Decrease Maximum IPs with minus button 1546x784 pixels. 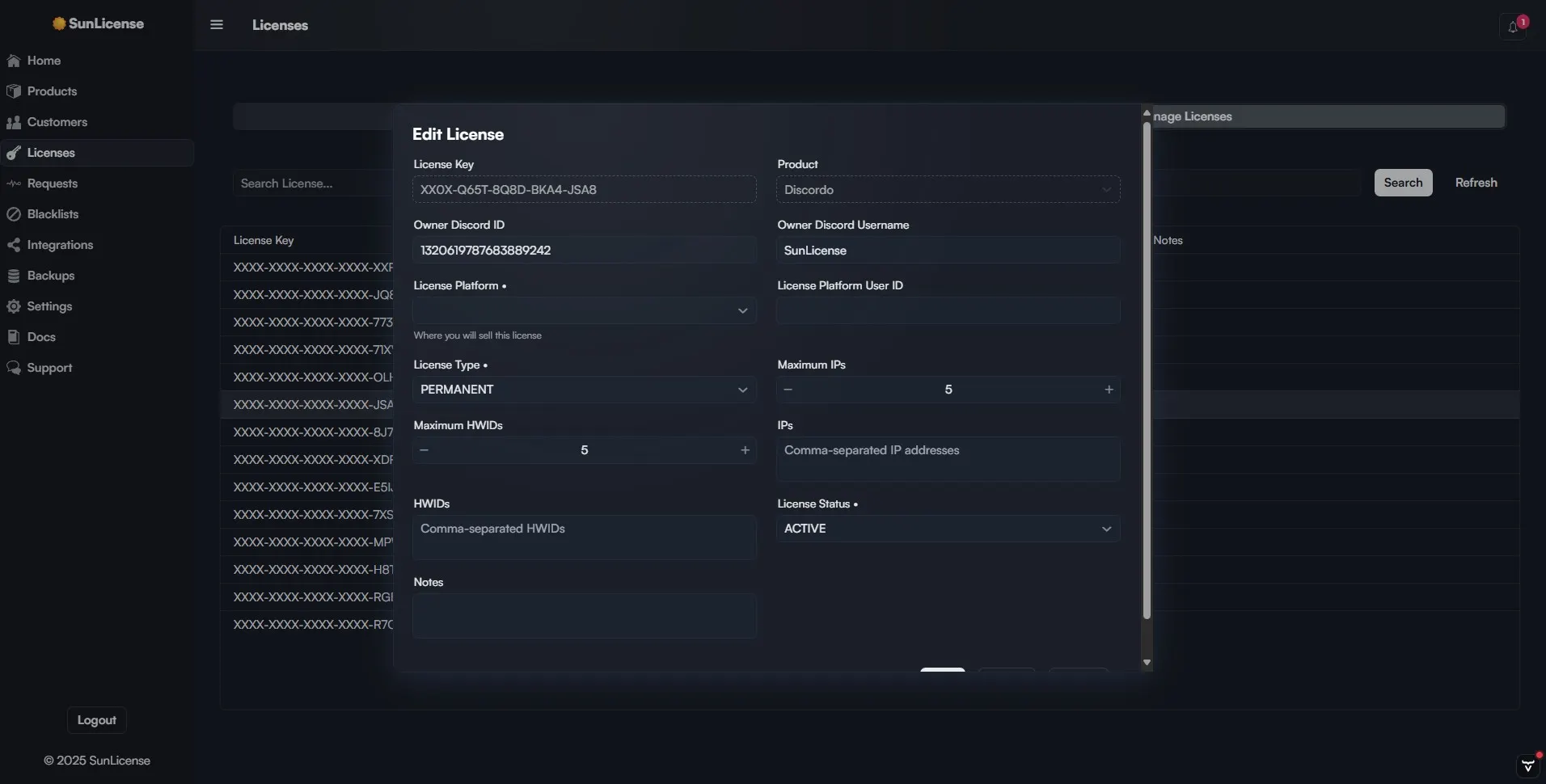click(788, 390)
